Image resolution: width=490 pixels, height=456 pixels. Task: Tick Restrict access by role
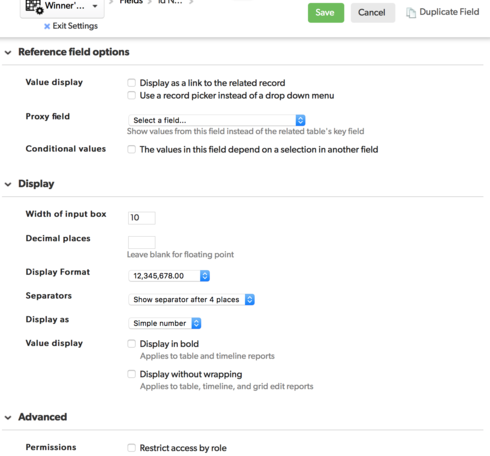click(132, 447)
